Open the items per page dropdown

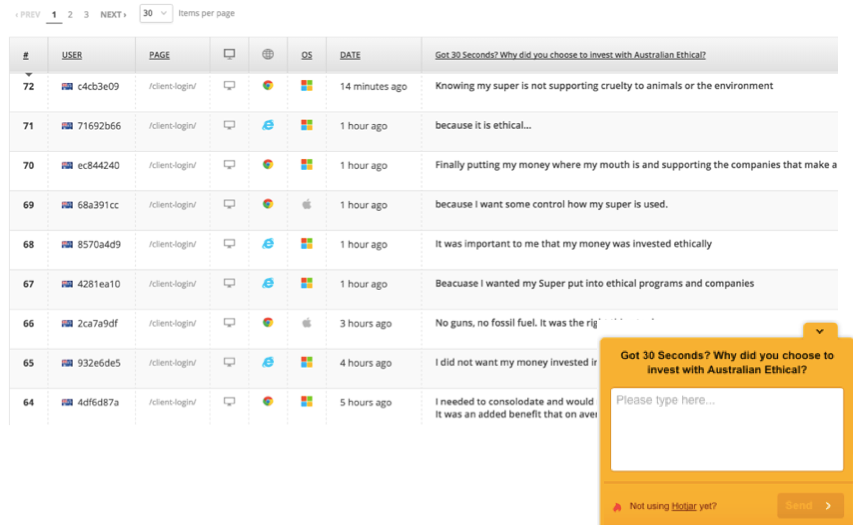tap(156, 13)
